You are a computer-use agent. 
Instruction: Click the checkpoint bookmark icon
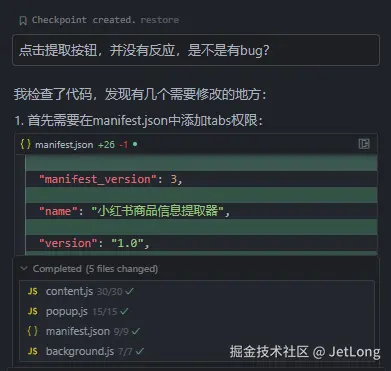(23, 21)
